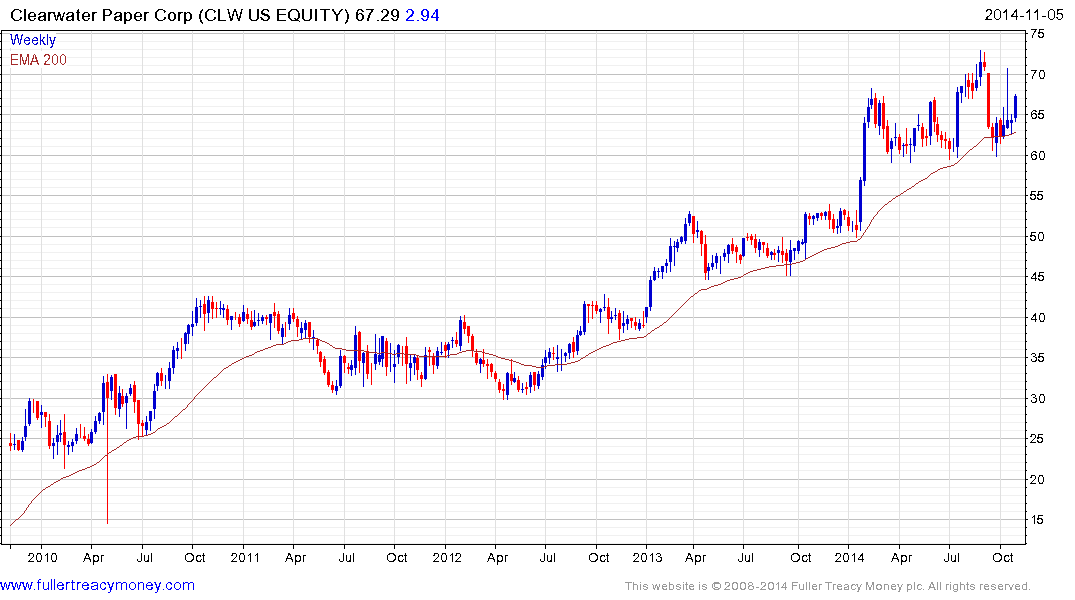Click the 2012 year label on the time axis
The image size is (1075, 600).
point(446,556)
